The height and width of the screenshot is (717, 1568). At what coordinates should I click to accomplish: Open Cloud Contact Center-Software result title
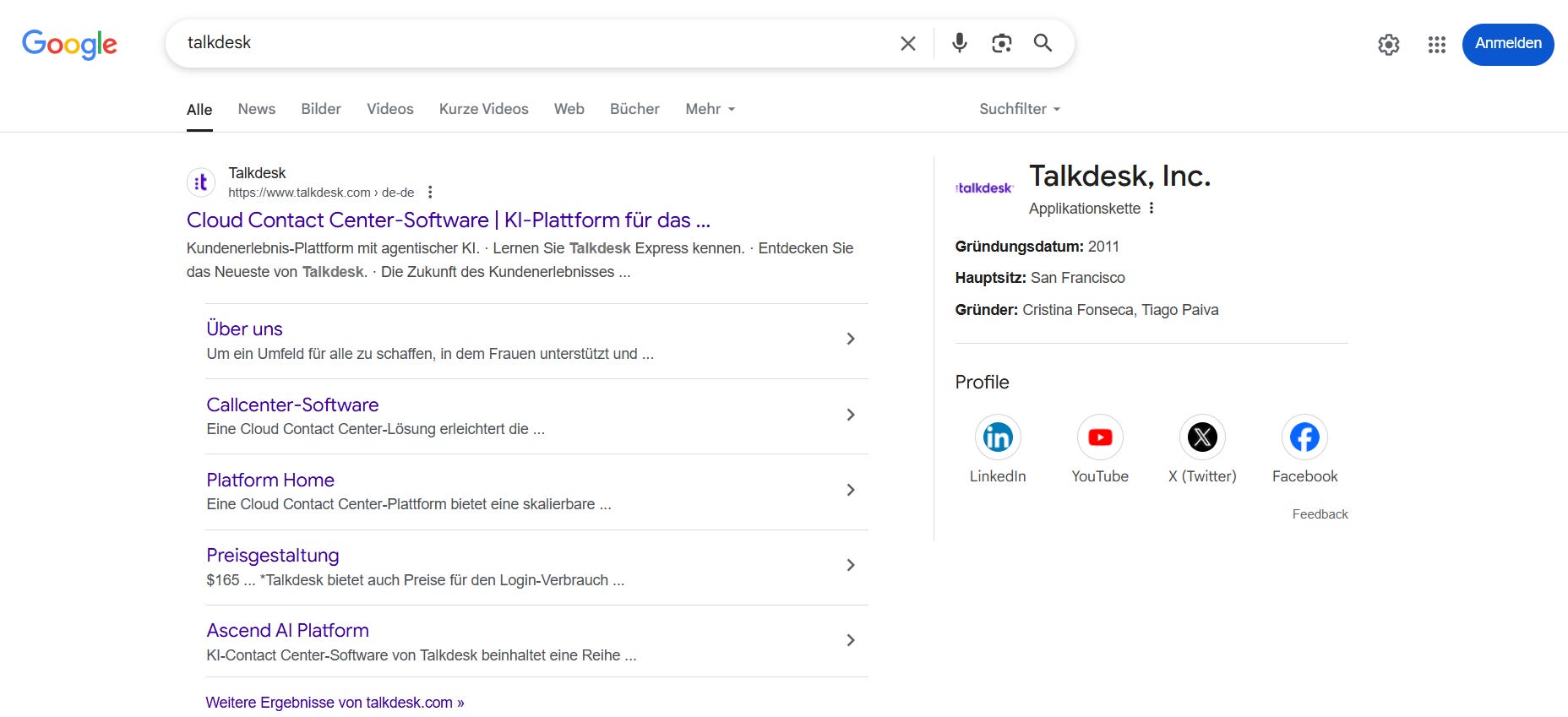click(x=449, y=220)
